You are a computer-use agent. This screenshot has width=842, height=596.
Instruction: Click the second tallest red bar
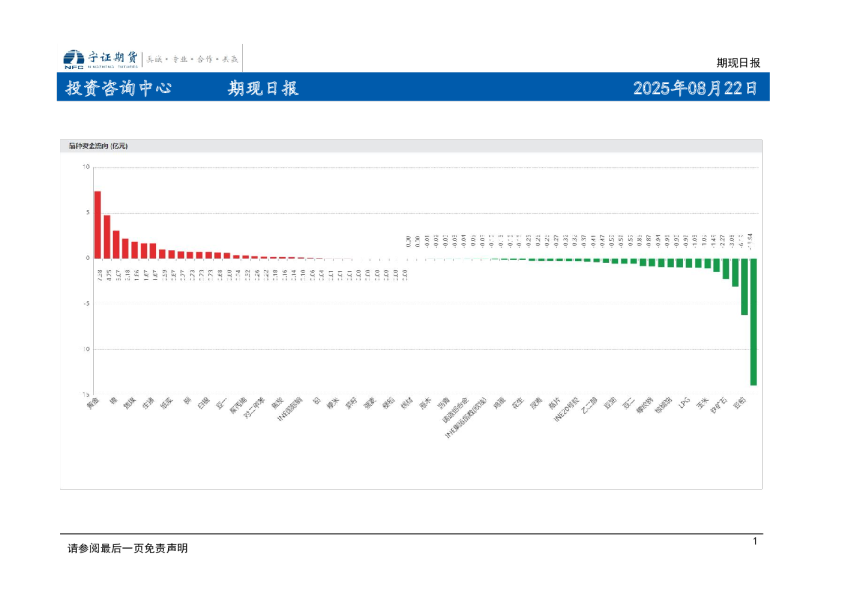pos(107,236)
